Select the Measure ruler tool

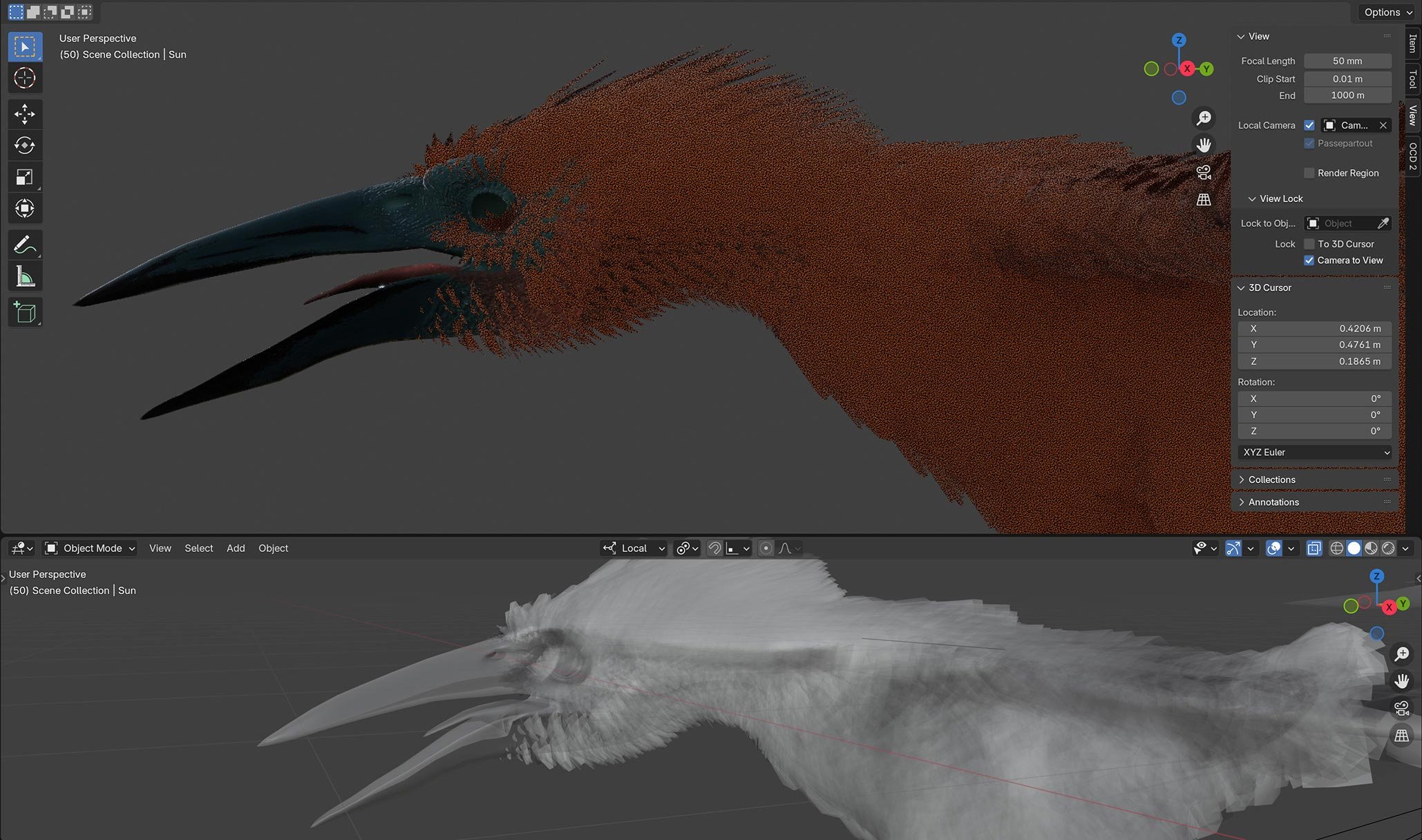coord(25,277)
